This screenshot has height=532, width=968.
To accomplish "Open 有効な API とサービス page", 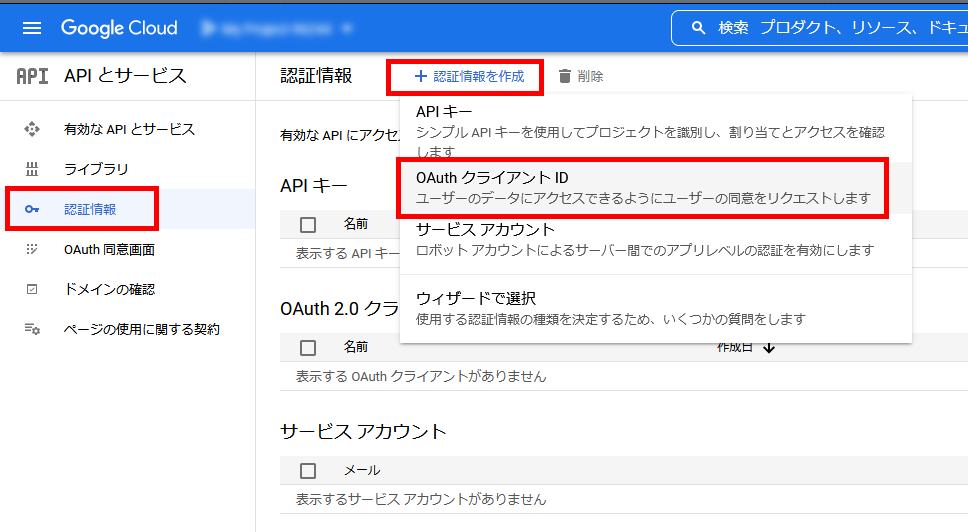I will 128,129.
